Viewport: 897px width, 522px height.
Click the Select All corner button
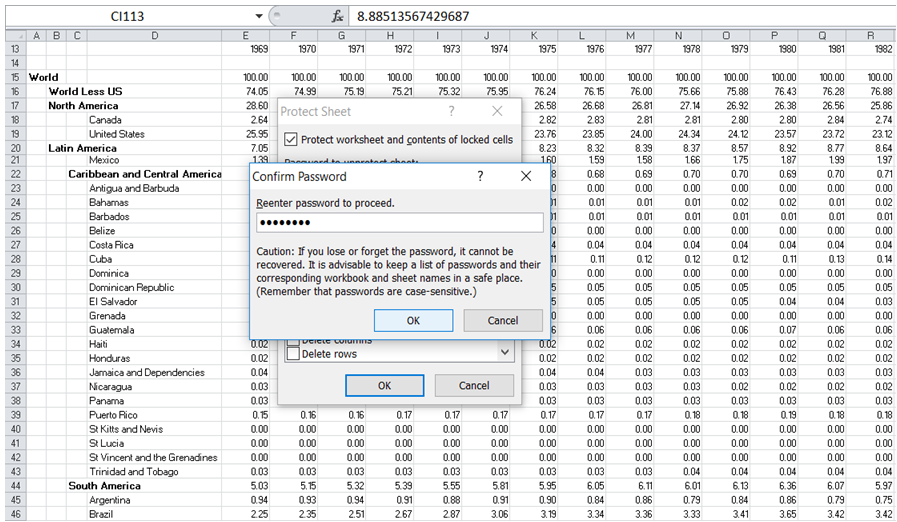point(16,35)
